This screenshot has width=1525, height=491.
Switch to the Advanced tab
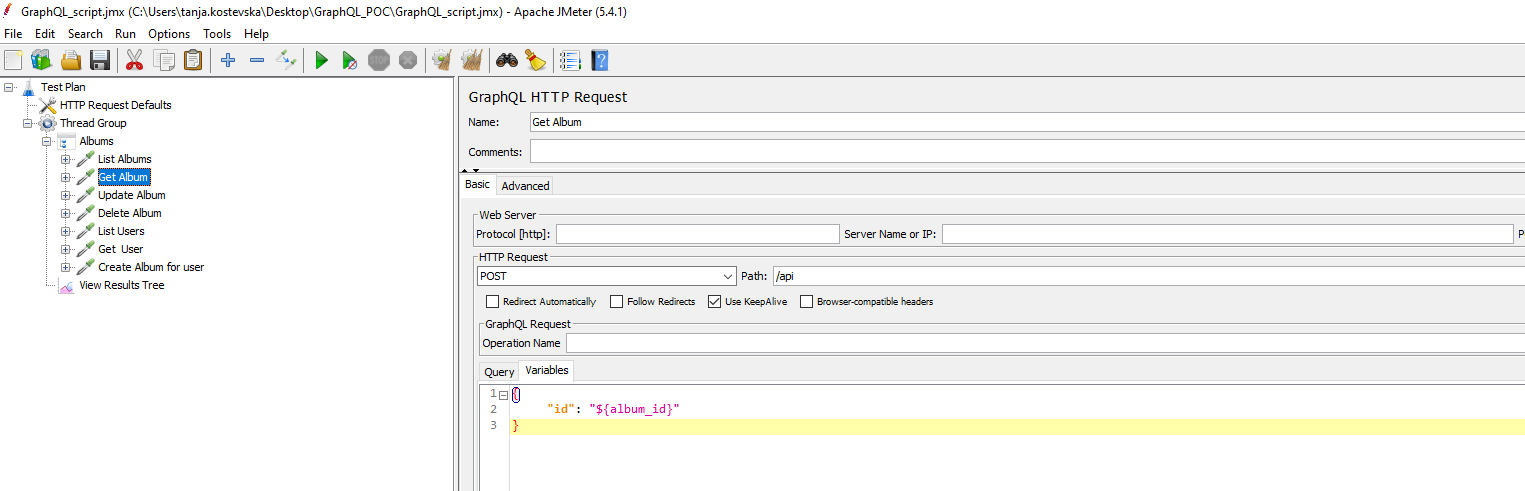click(525, 186)
